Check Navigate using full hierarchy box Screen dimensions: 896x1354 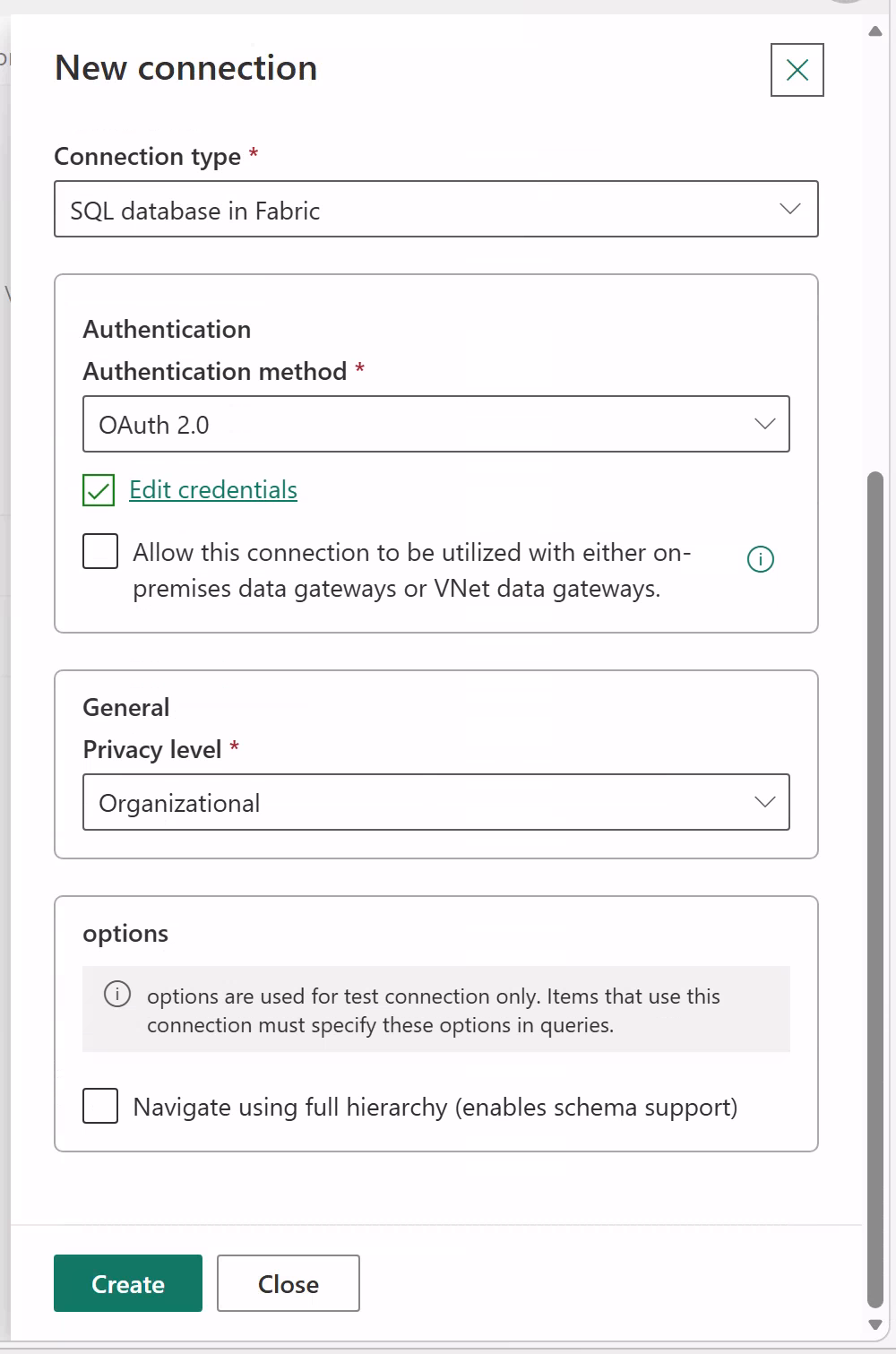[x=100, y=1106]
